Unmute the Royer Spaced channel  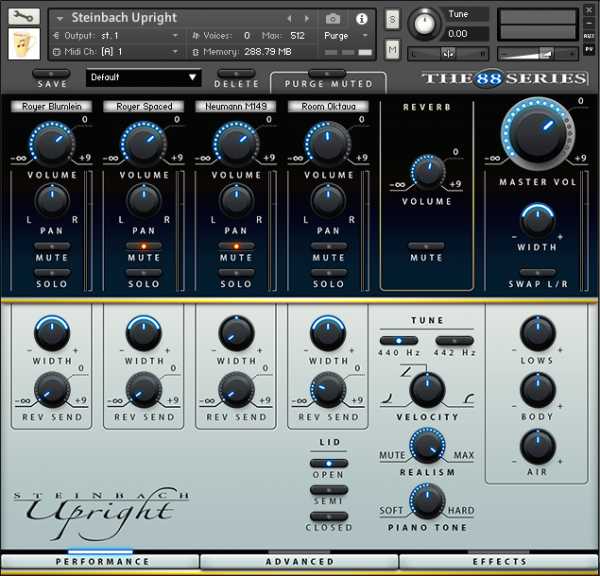click(144, 246)
